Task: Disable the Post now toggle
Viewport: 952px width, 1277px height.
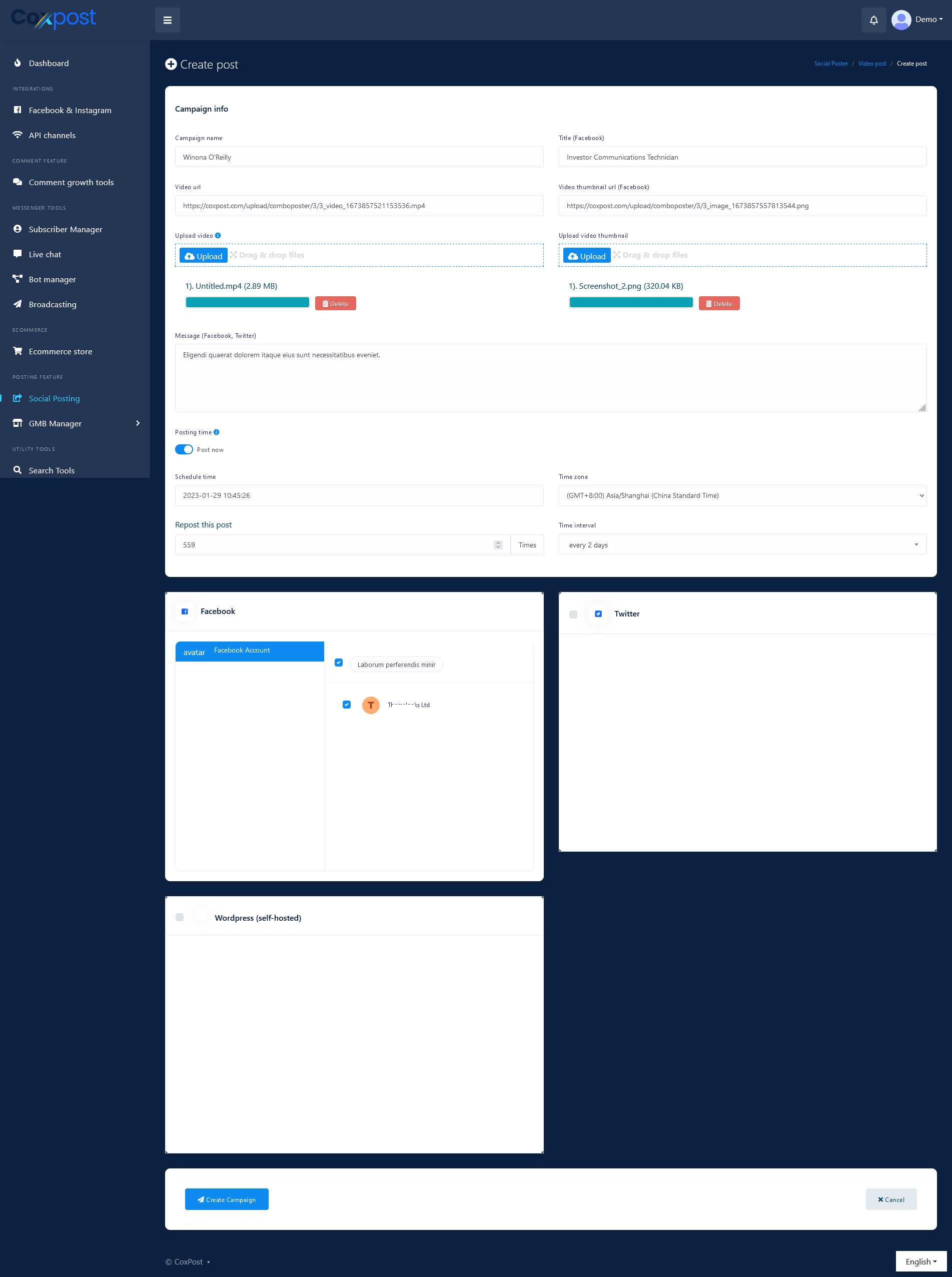Action: 184,449
